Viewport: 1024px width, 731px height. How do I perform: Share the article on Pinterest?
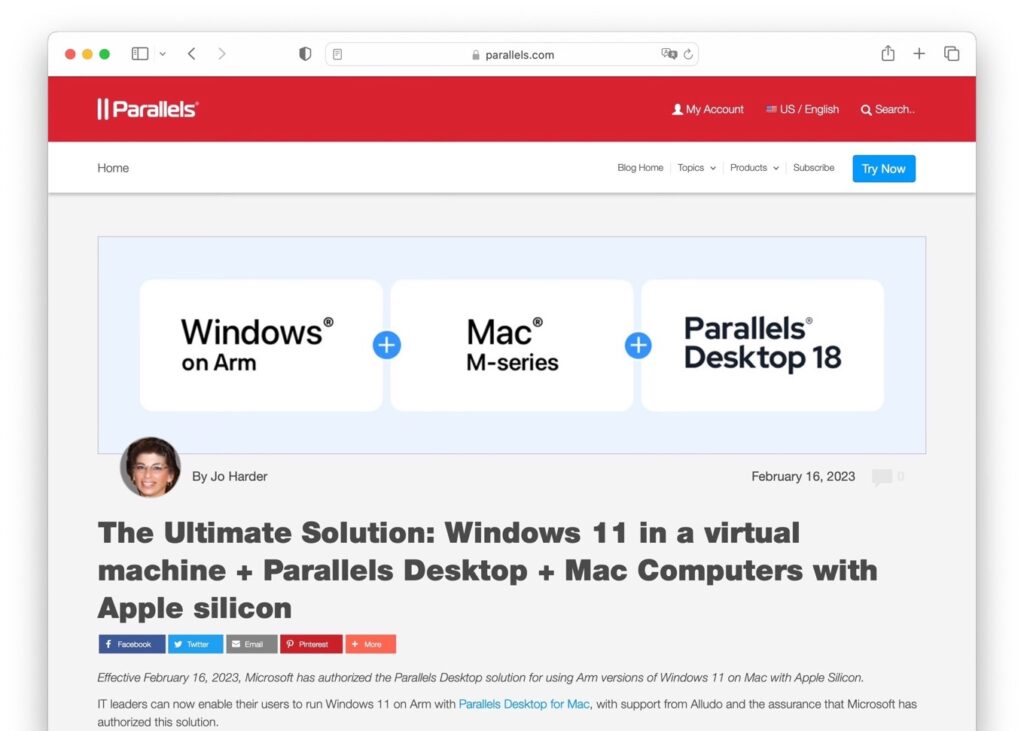click(x=311, y=643)
